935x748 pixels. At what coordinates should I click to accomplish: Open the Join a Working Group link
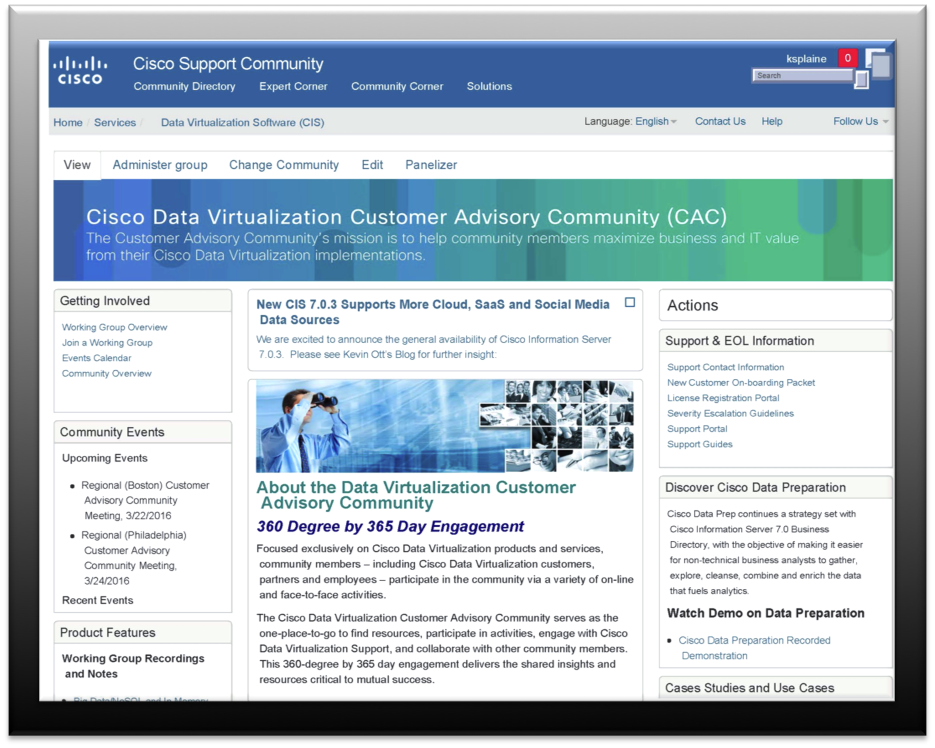tap(107, 343)
